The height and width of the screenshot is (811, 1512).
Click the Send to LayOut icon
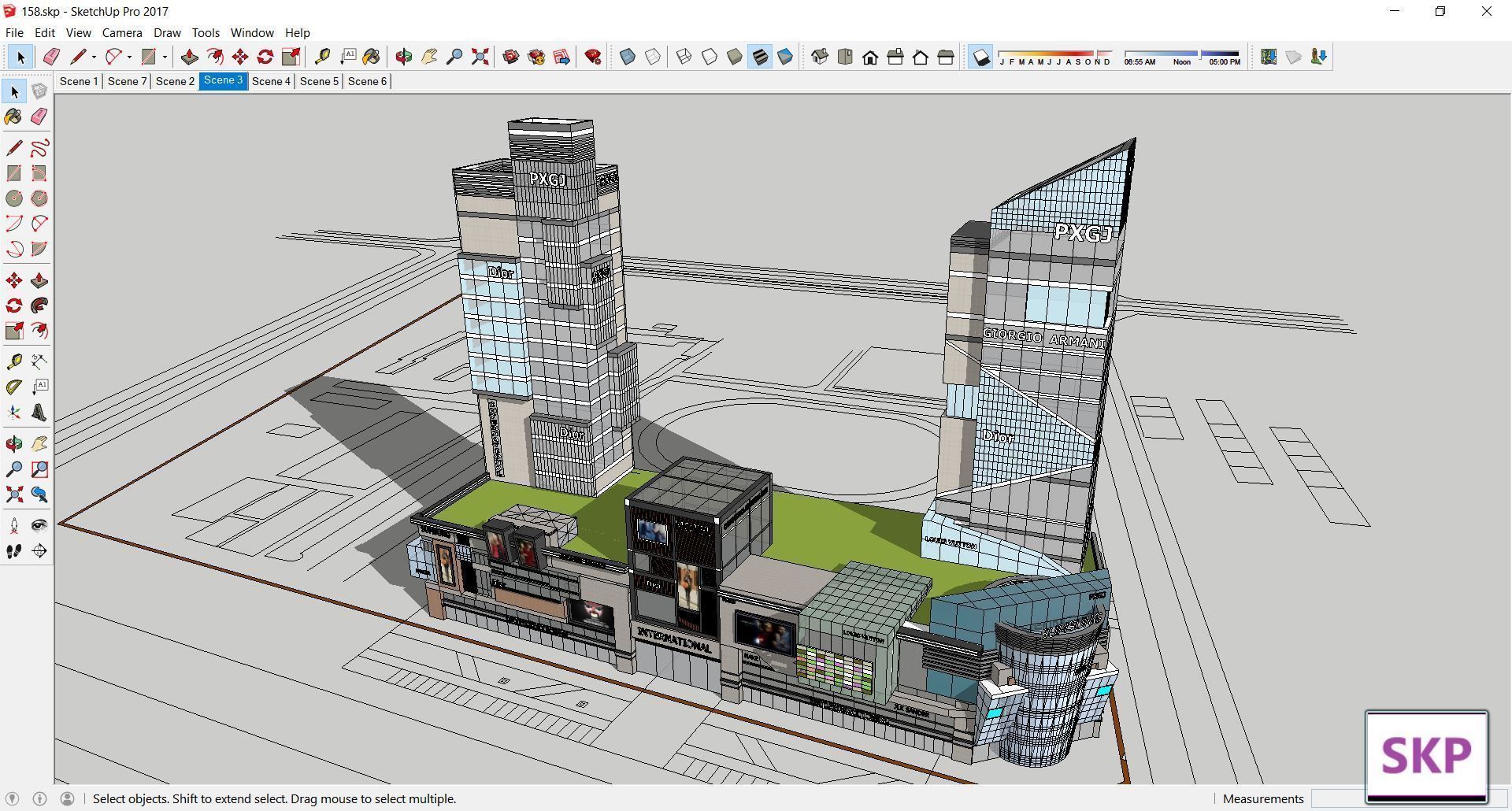click(561, 57)
